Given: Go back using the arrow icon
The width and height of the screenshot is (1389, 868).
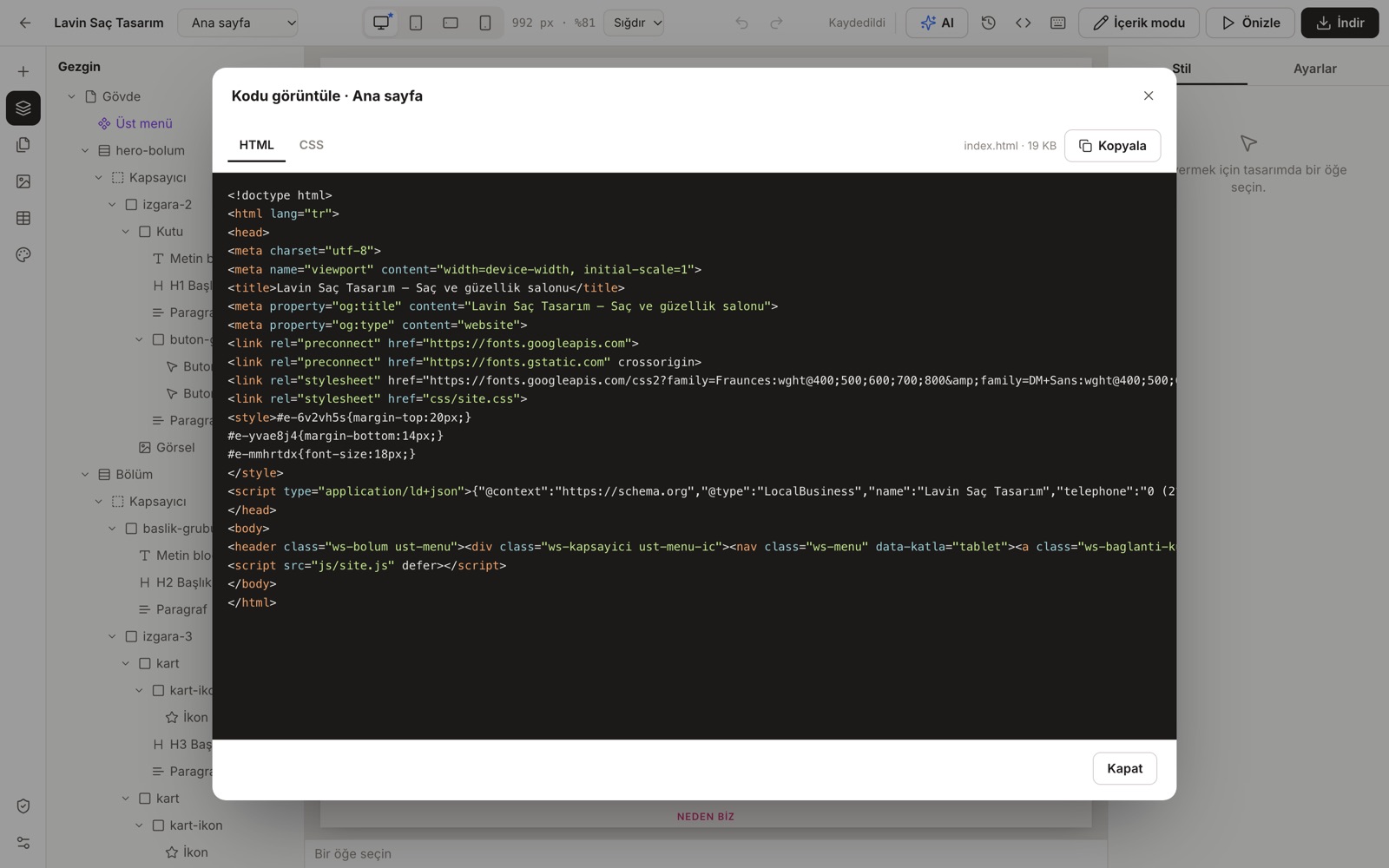Looking at the screenshot, I should pyautogui.click(x=25, y=23).
